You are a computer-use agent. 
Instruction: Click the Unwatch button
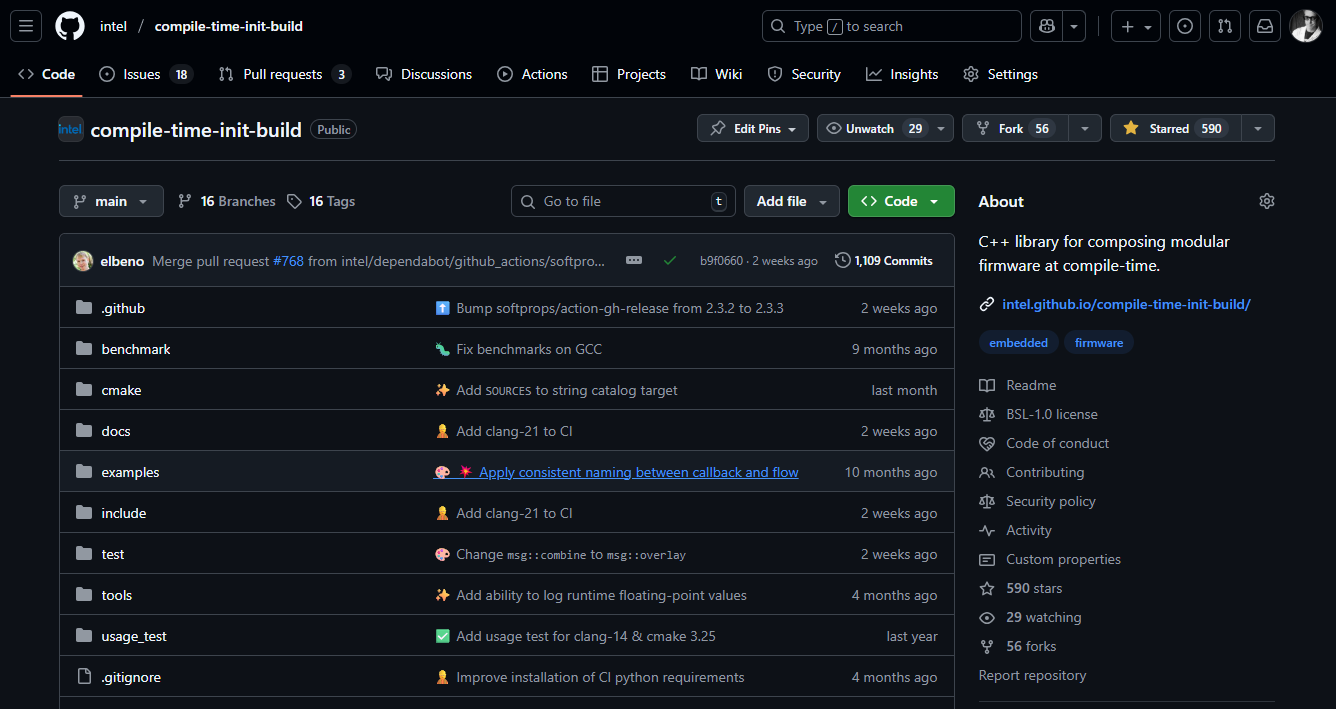(x=872, y=128)
